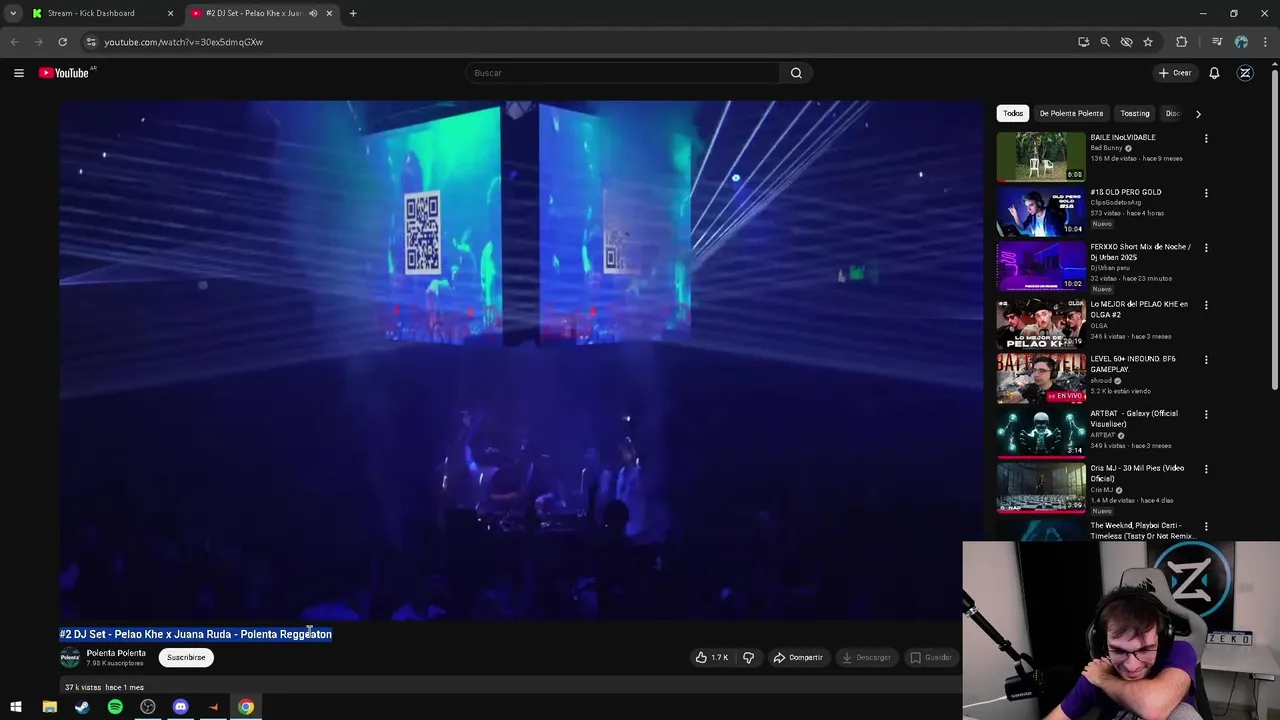The width and height of the screenshot is (1280, 720).
Task: Subscribe with the Suscribirse button
Action: (186, 657)
